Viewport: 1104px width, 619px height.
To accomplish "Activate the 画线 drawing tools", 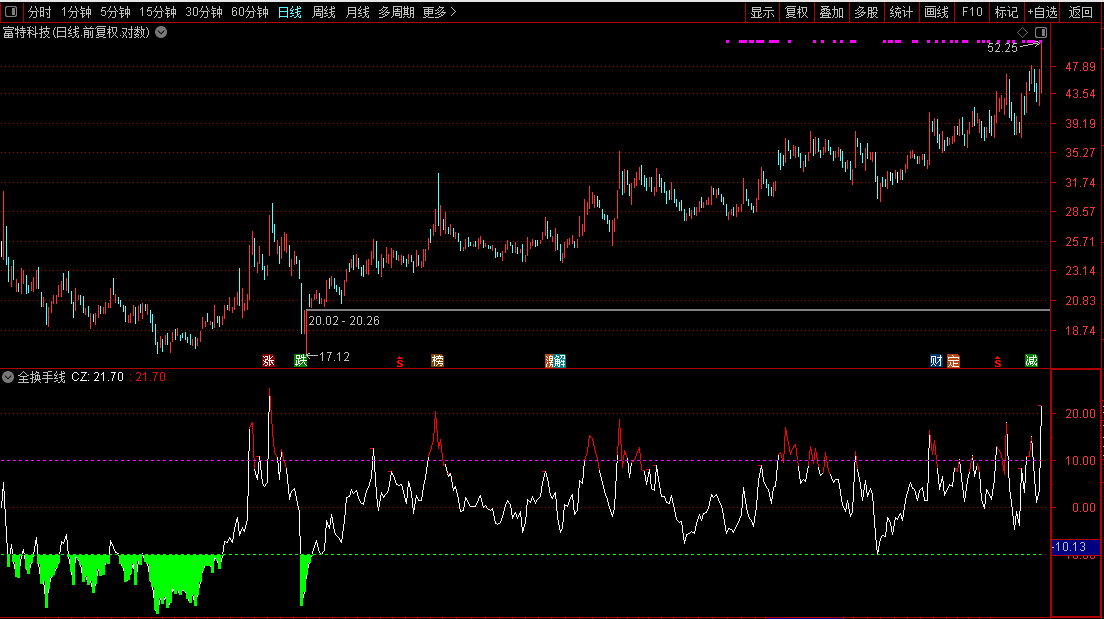I will pyautogui.click(x=936, y=12).
